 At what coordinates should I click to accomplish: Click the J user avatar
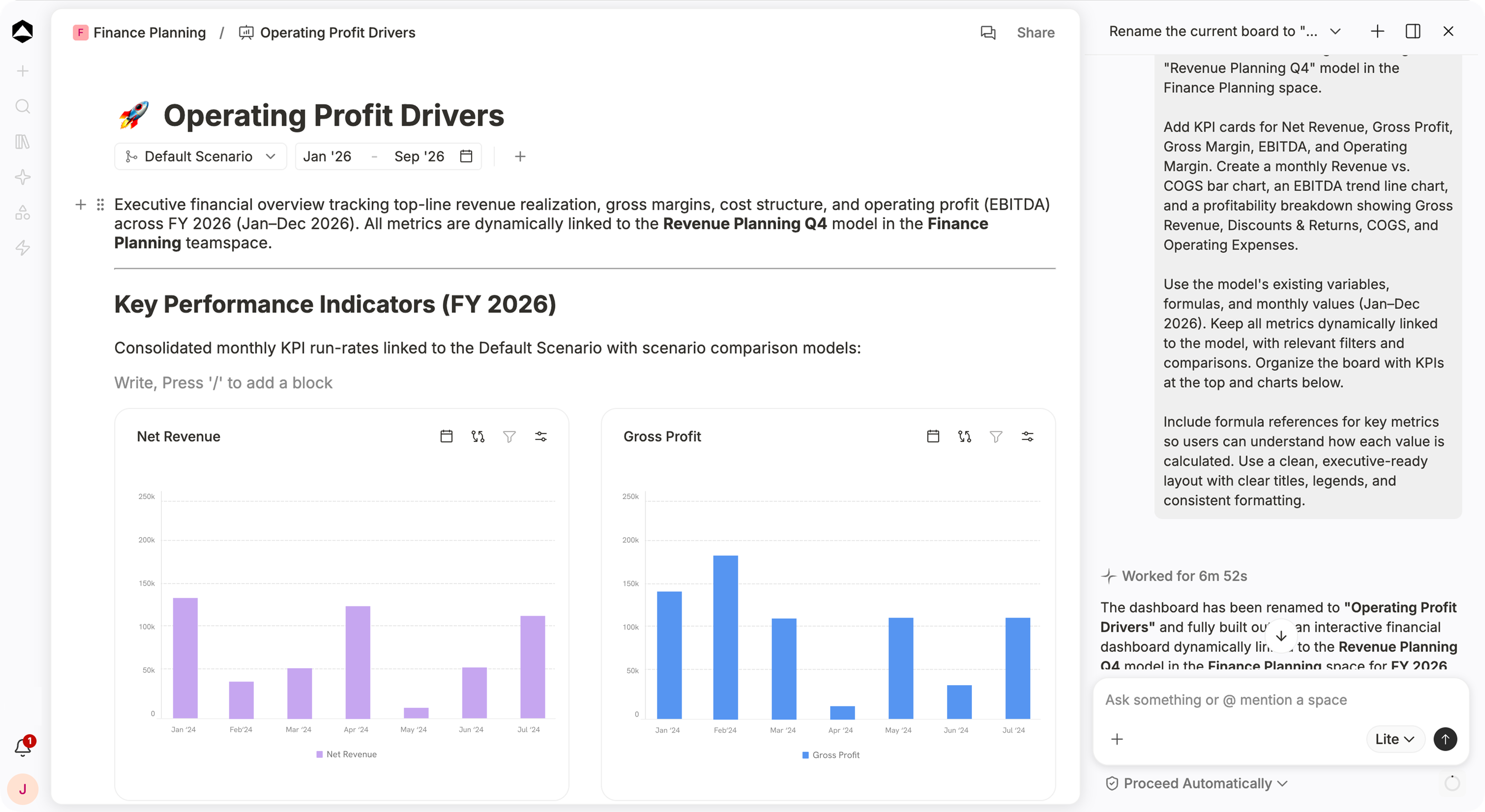pyautogui.click(x=23, y=789)
